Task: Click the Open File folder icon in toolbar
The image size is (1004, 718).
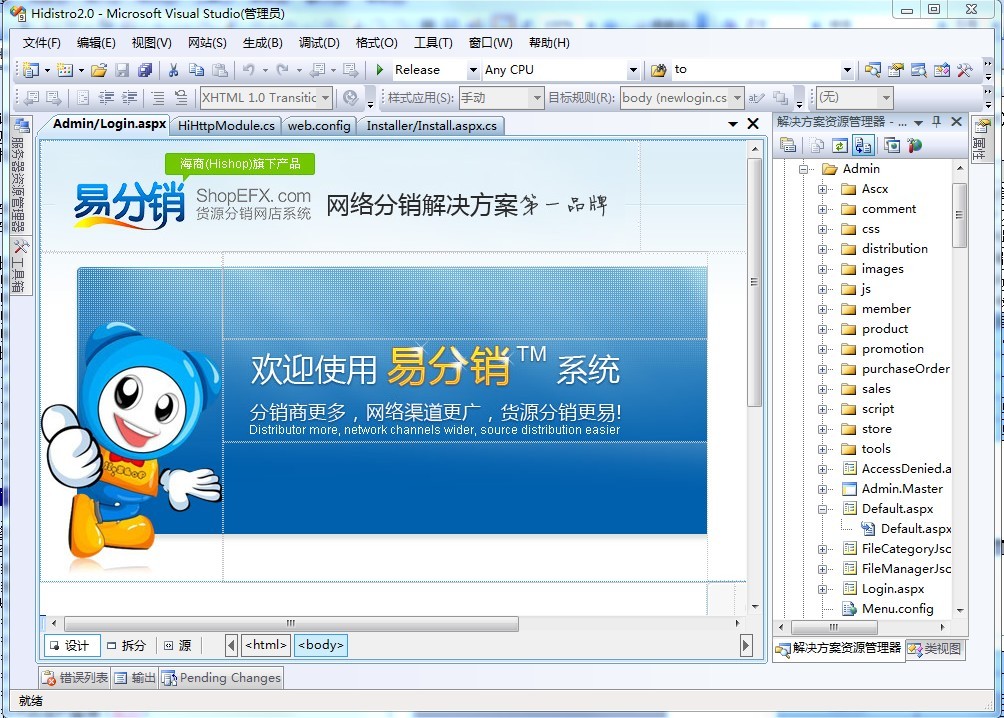Action: tap(98, 70)
